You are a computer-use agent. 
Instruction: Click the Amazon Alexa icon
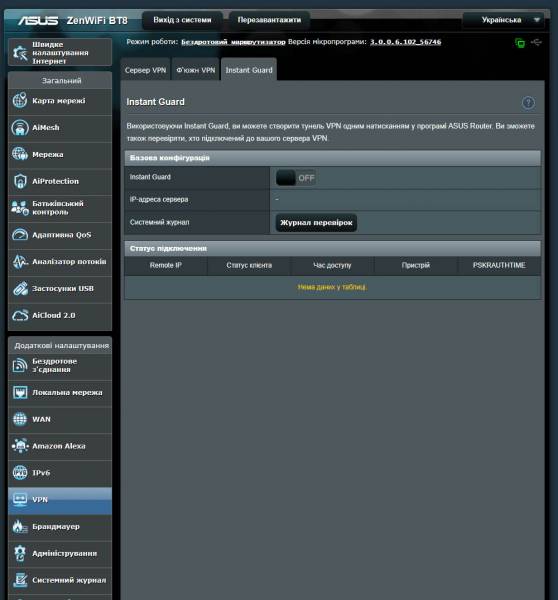pos(20,446)
